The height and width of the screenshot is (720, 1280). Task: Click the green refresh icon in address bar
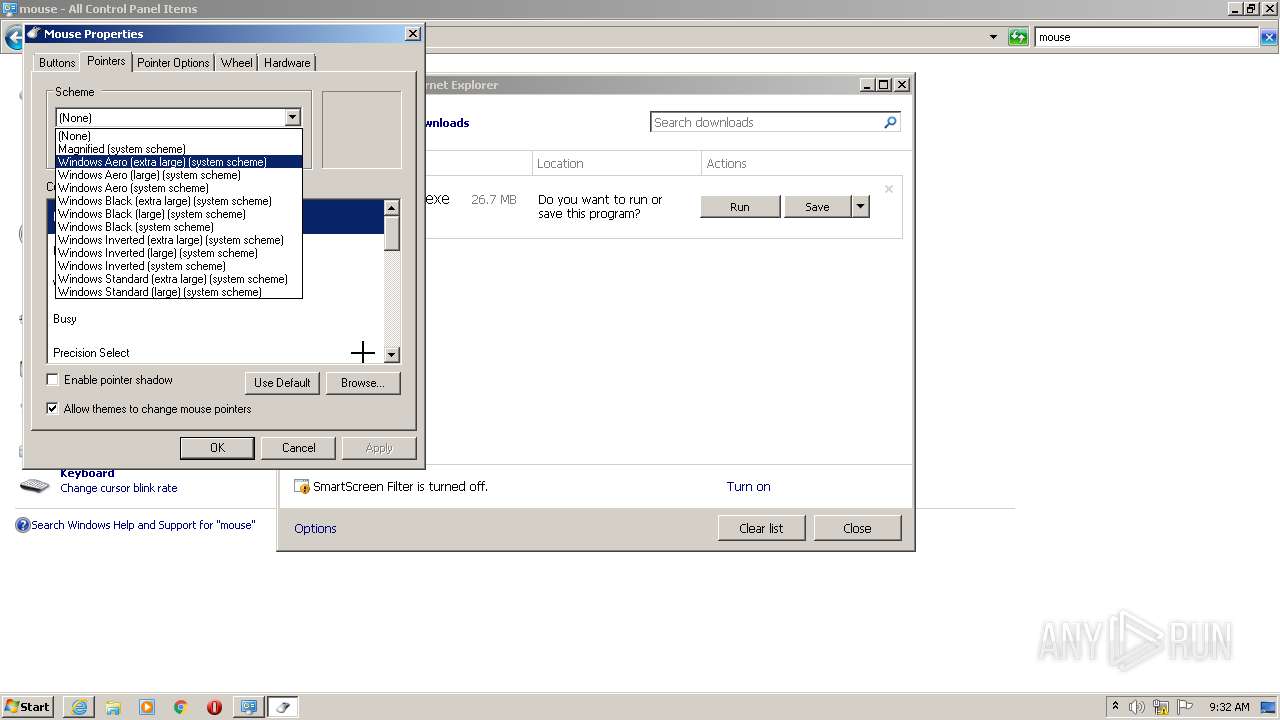click(x=1018, y=37)
